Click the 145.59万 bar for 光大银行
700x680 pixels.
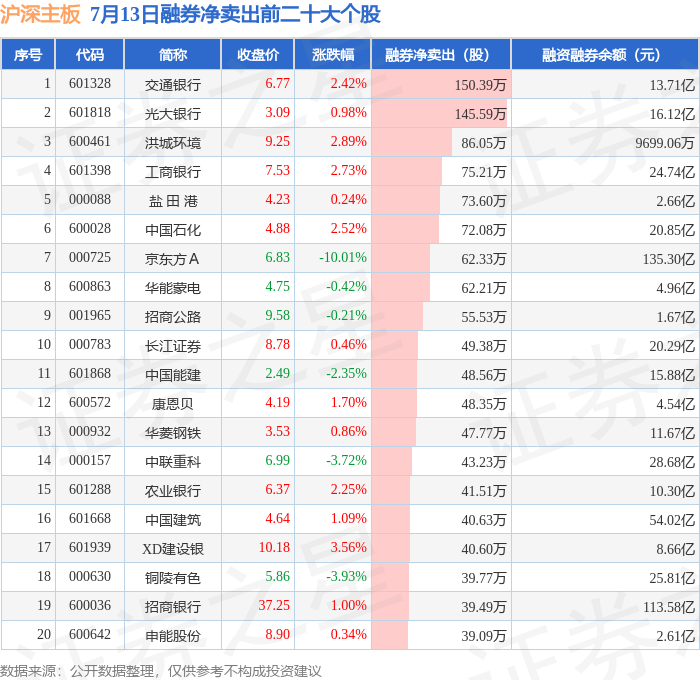click(x=439, y=113)
